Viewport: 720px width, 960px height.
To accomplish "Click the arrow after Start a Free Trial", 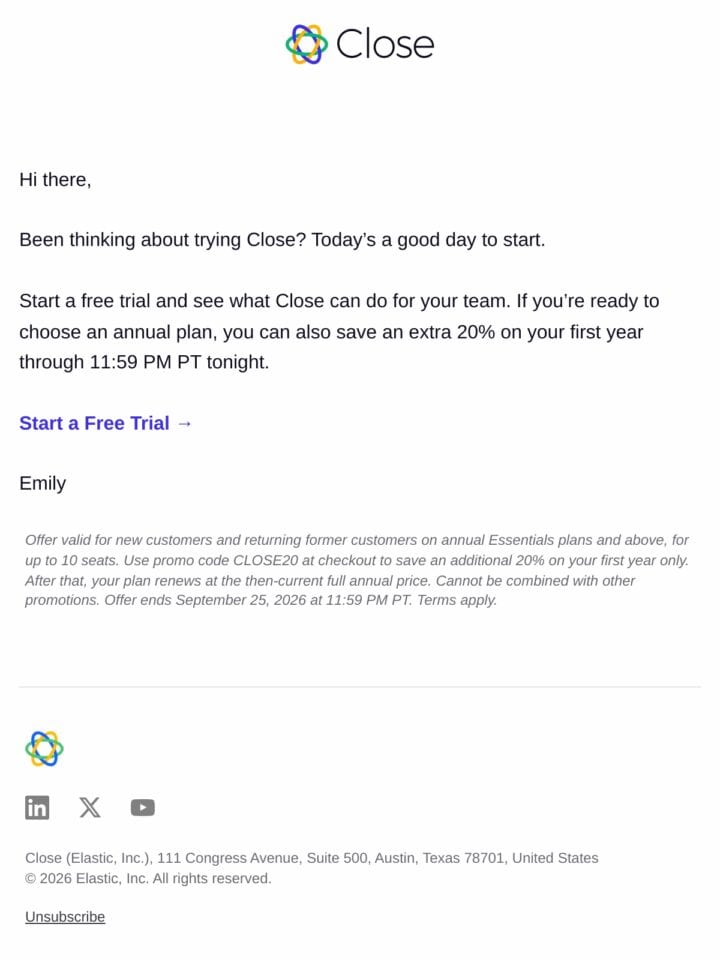I will click(x=184, y=423).
